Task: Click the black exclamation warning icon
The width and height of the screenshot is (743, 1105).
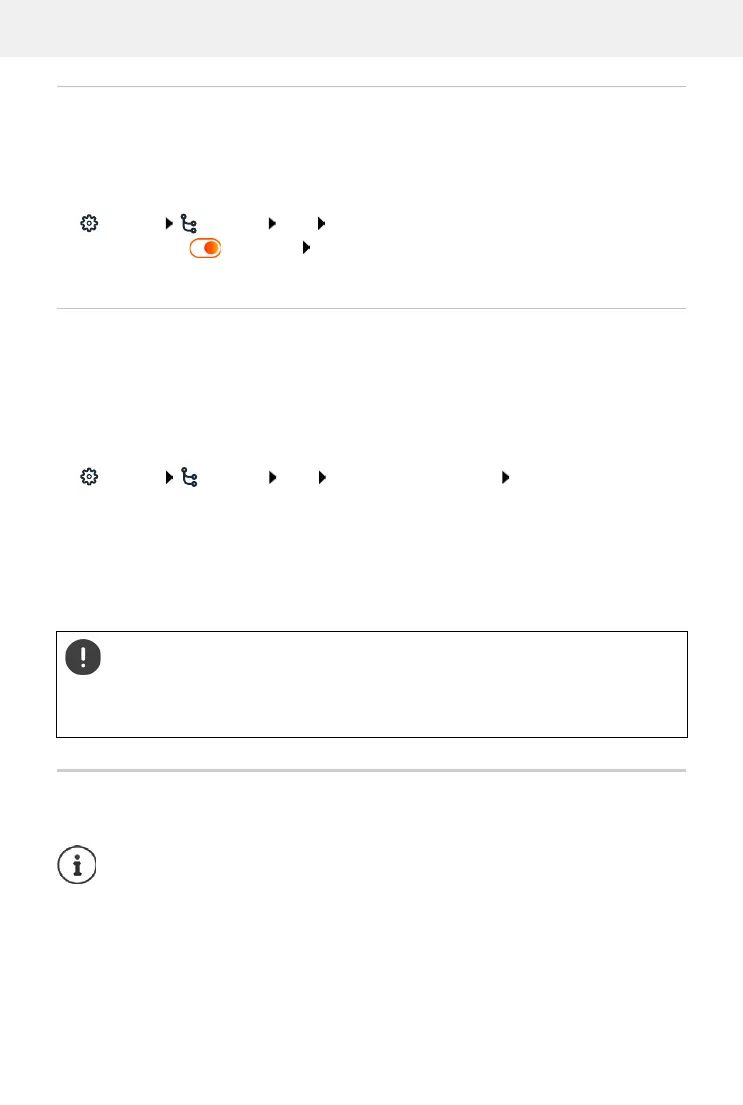Action: tap(84, 656)
